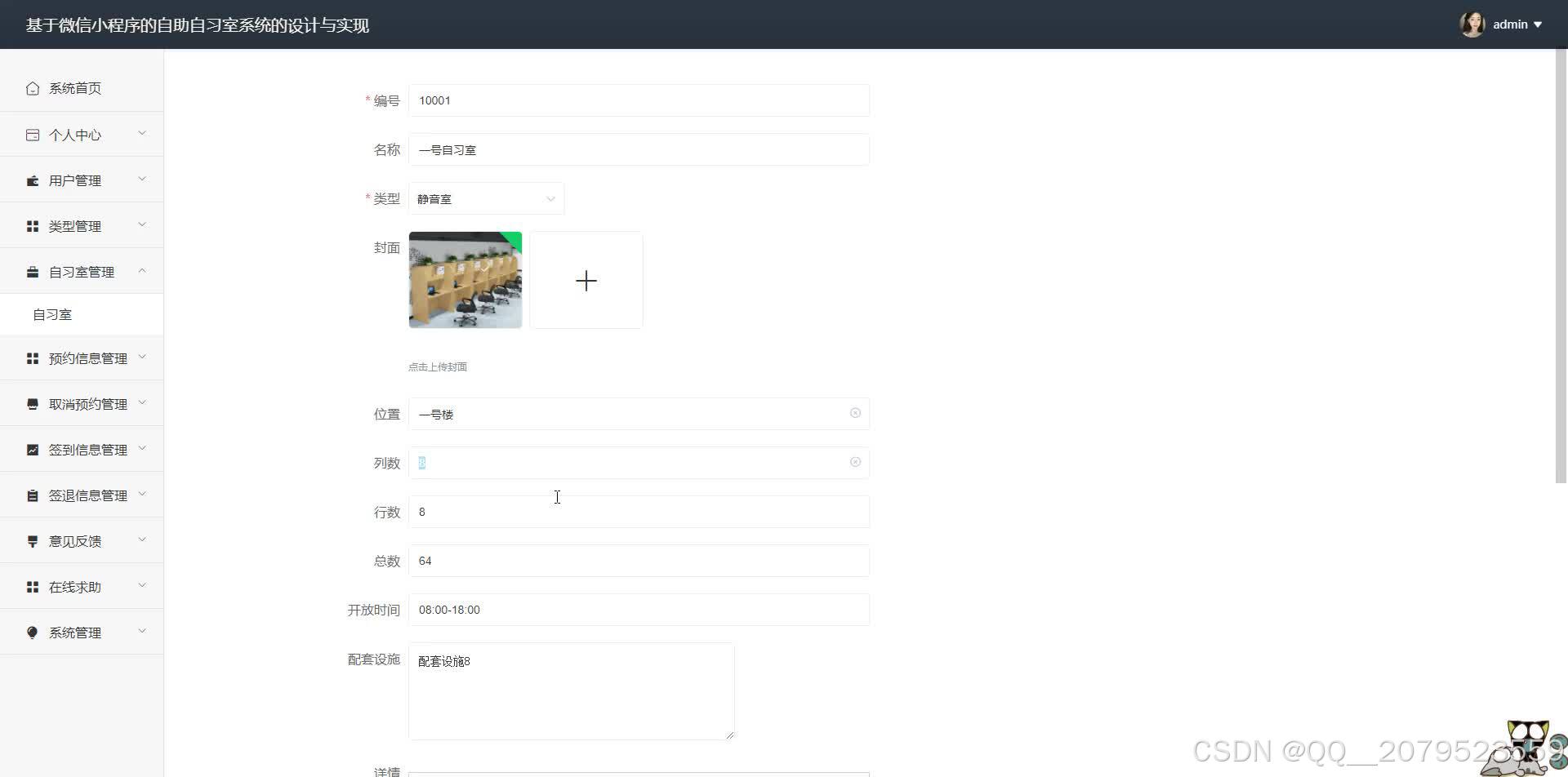Click the 签退信息管理 menu label
This screenshot has width=1568, height=777.
point(88,495)
